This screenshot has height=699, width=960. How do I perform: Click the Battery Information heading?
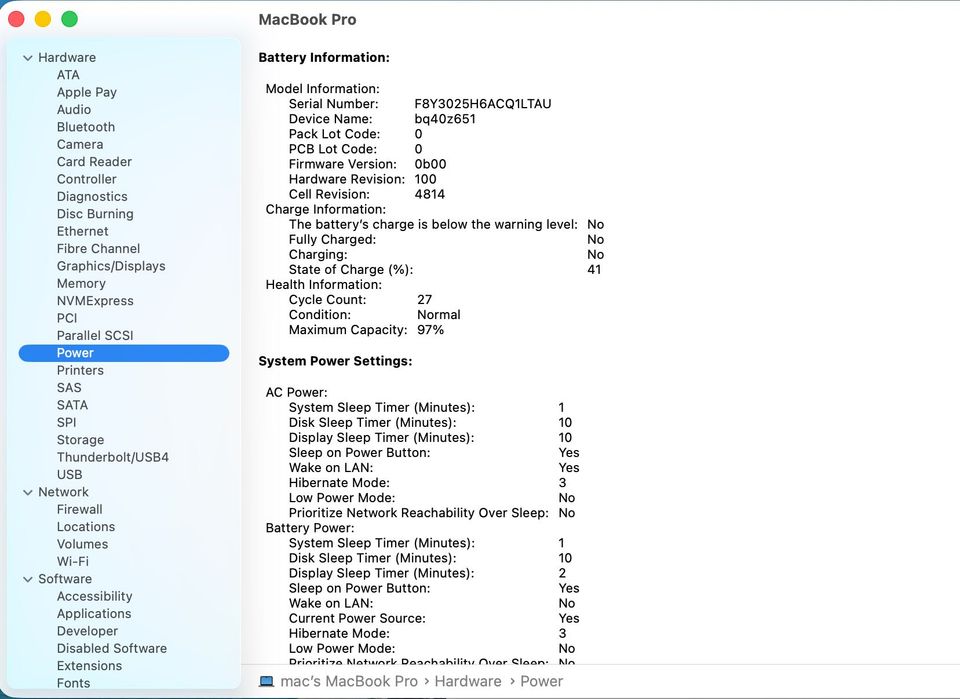tap(324, 58)
